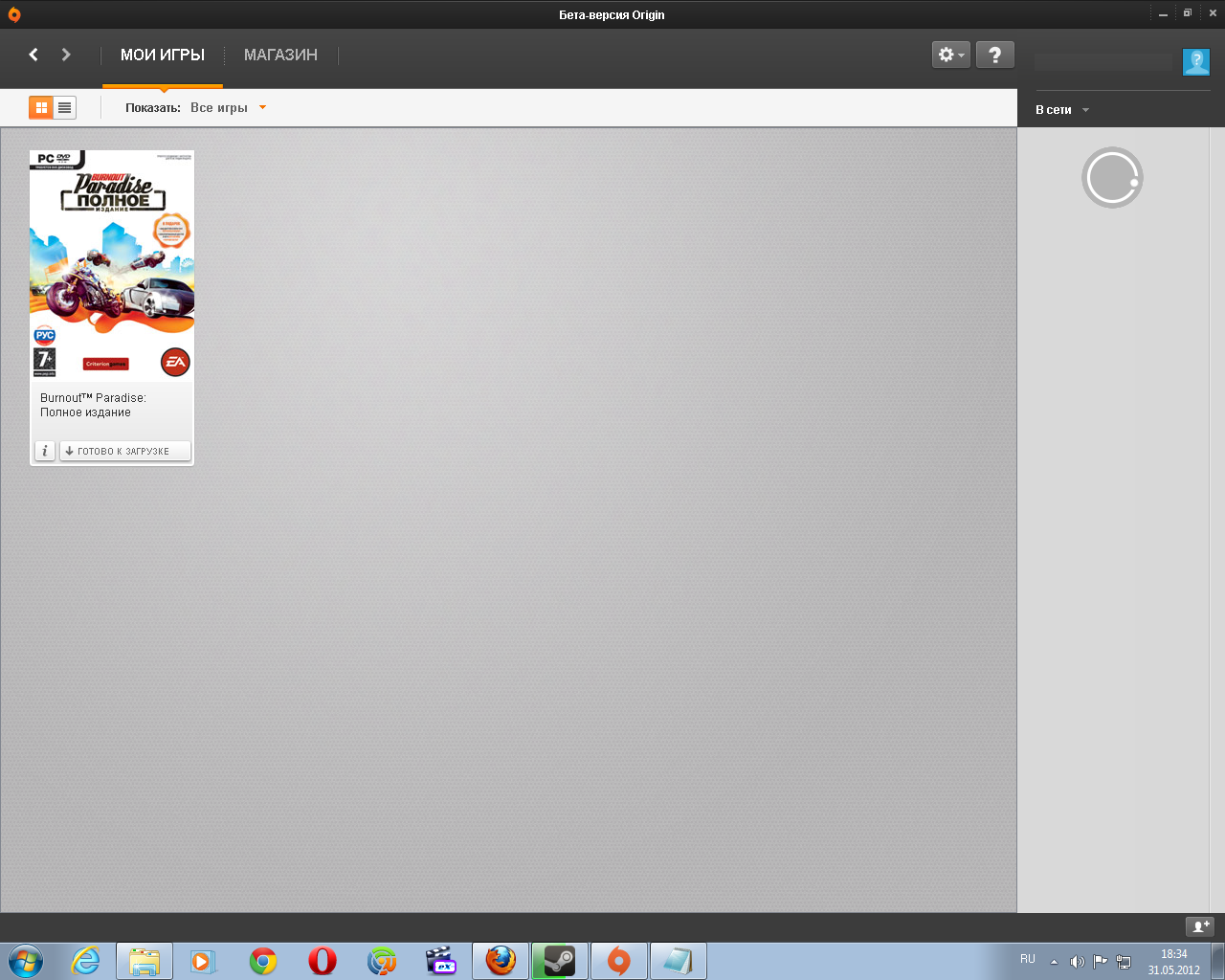Show hidden tray icons arrow

pos(1054,962)
